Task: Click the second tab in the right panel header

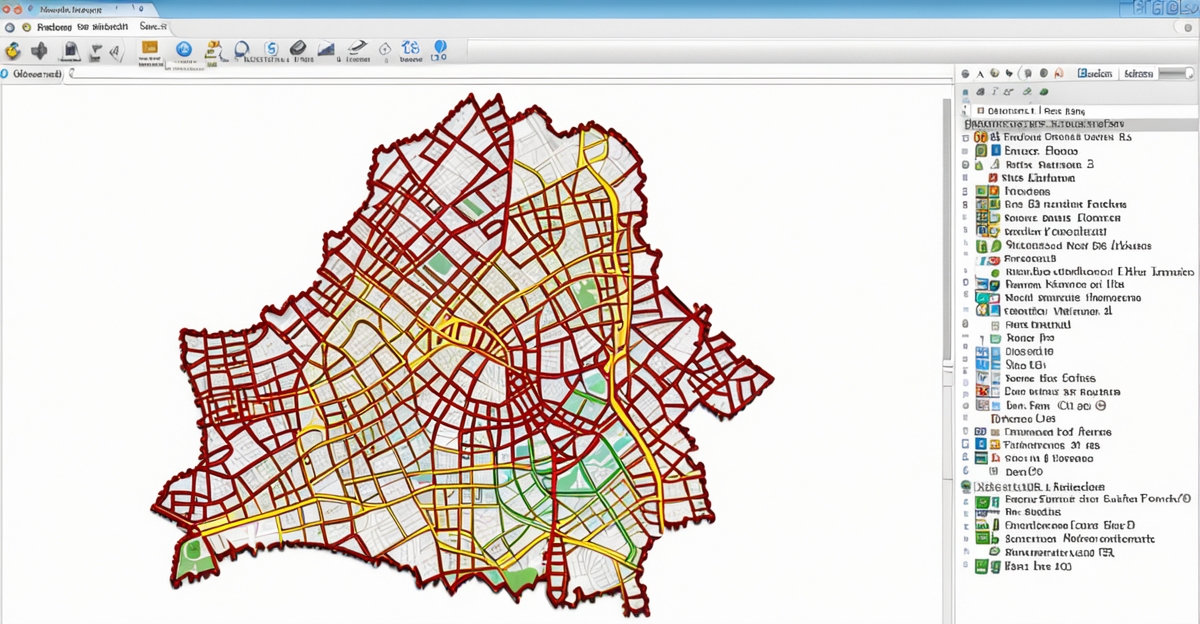Action: click(1138, 74)
